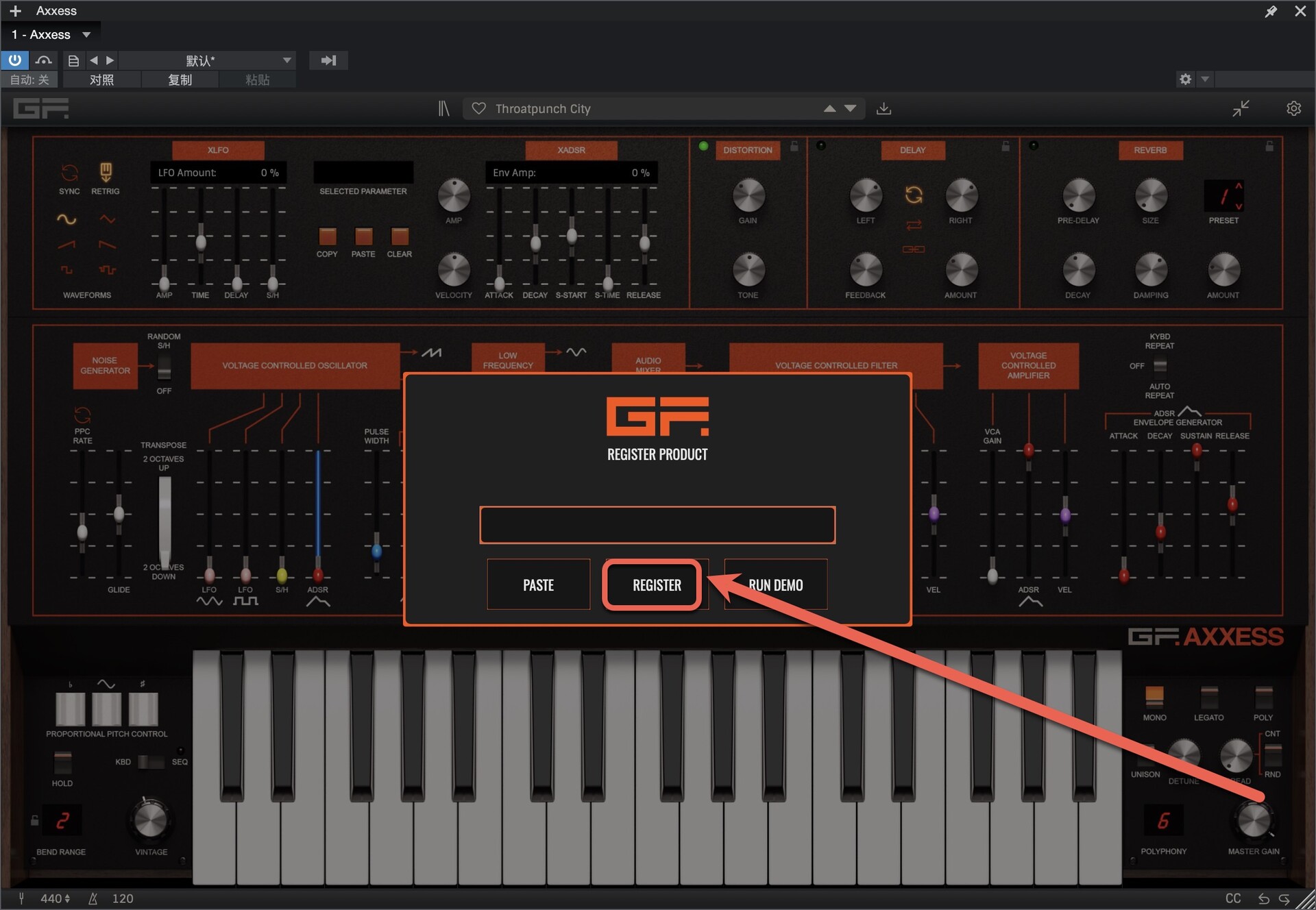
Task: Click the RUN DEMO button
Action: click(775, 585)
